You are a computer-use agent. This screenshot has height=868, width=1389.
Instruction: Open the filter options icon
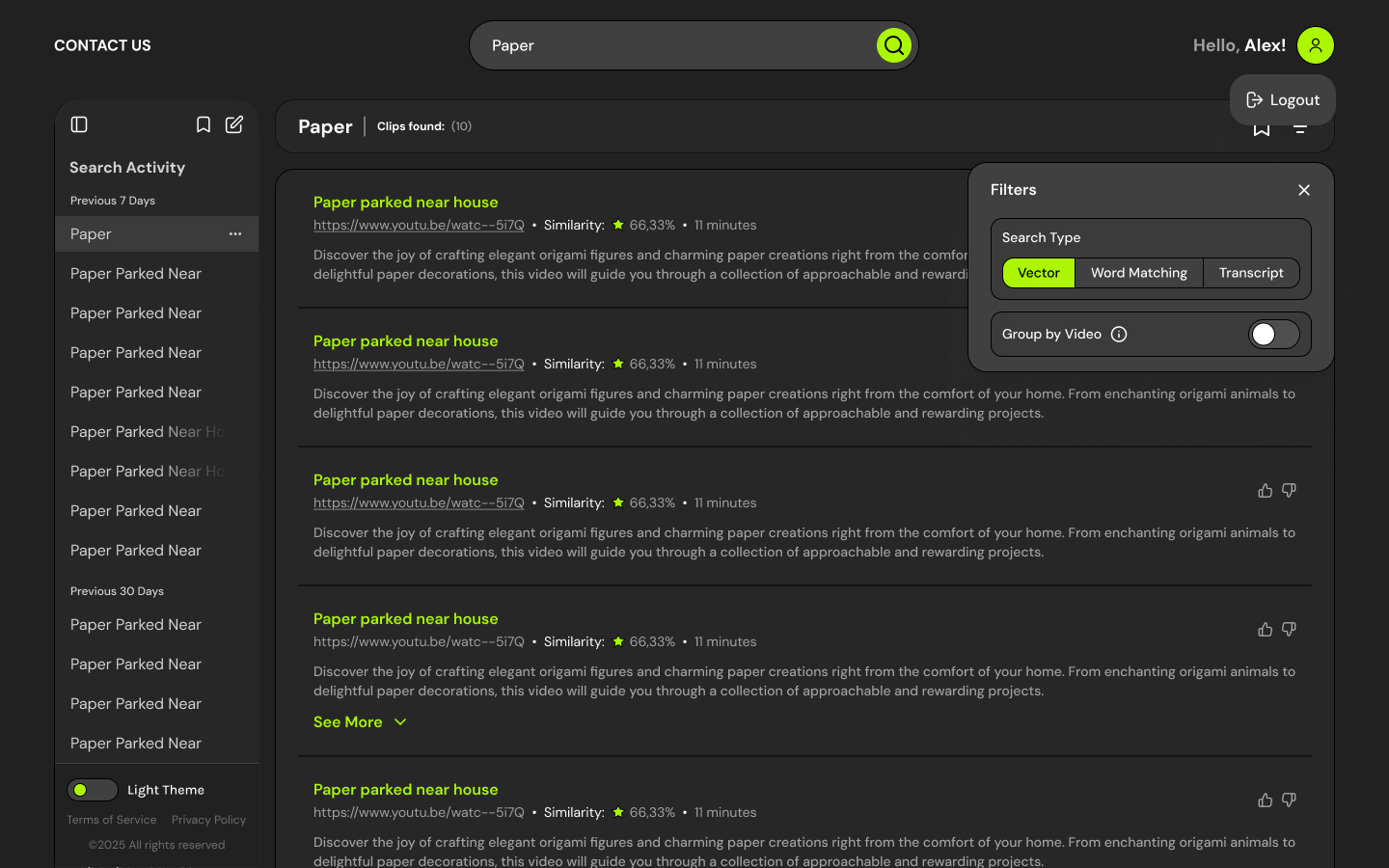coord(1300,126)
